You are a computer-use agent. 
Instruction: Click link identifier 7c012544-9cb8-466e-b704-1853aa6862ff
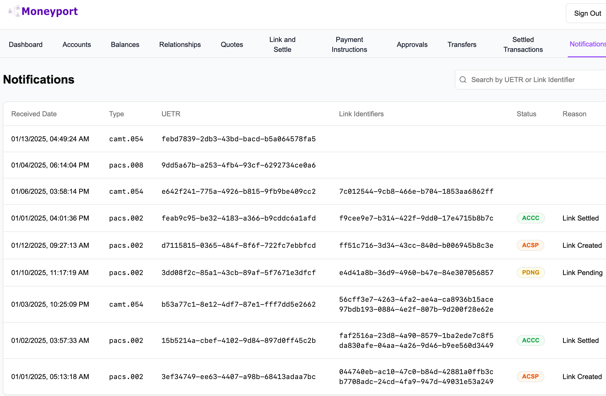click(x=416, y=192)
